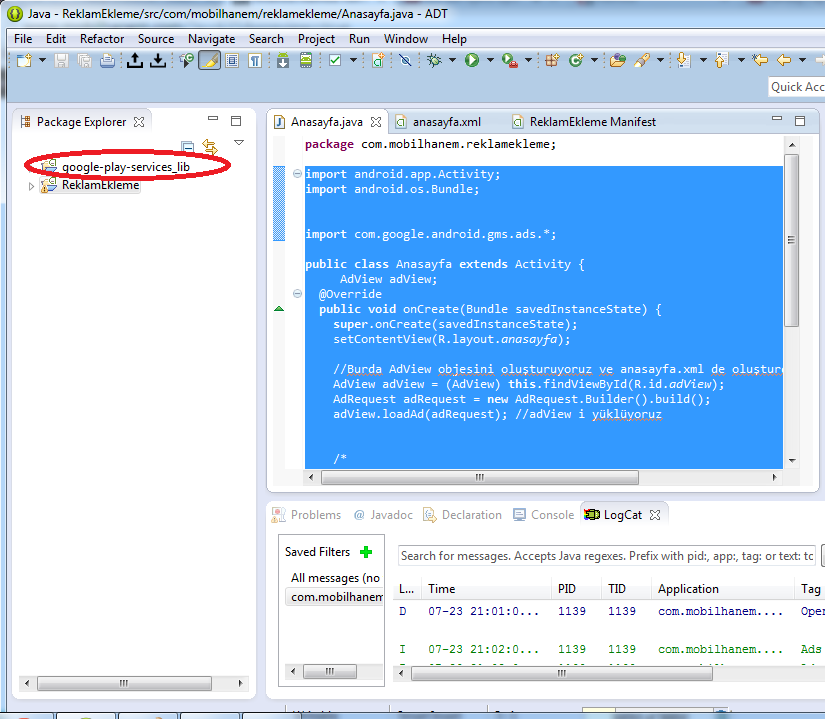Open the Back navigation history dropdown
Screen dimensions: 825x719
(x=802, y=60)
